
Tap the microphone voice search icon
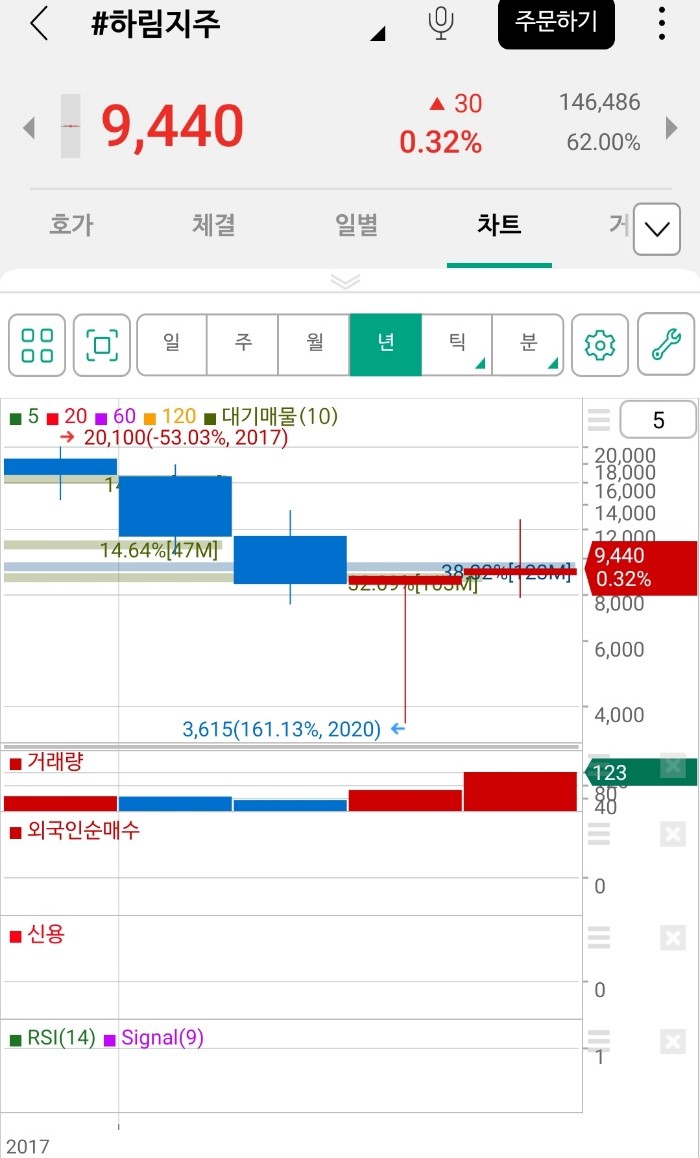click(441, 24)
